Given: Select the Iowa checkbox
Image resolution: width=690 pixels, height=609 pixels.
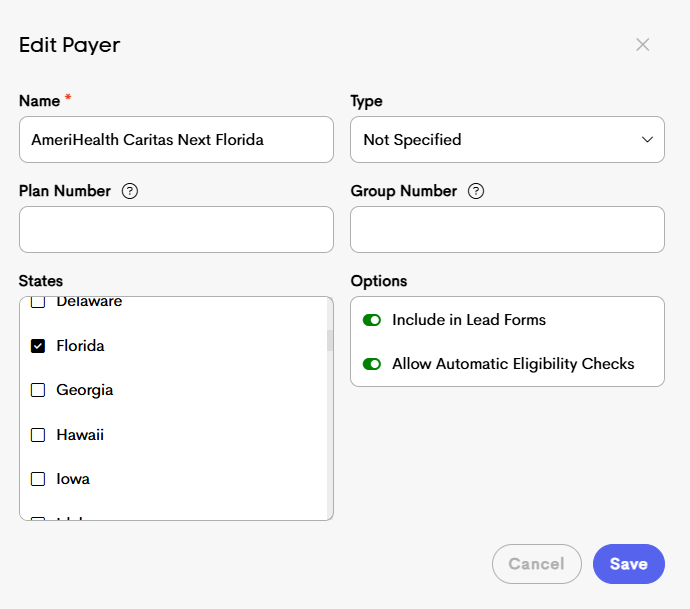Looking at the screenshot, I should click(38, 479).
